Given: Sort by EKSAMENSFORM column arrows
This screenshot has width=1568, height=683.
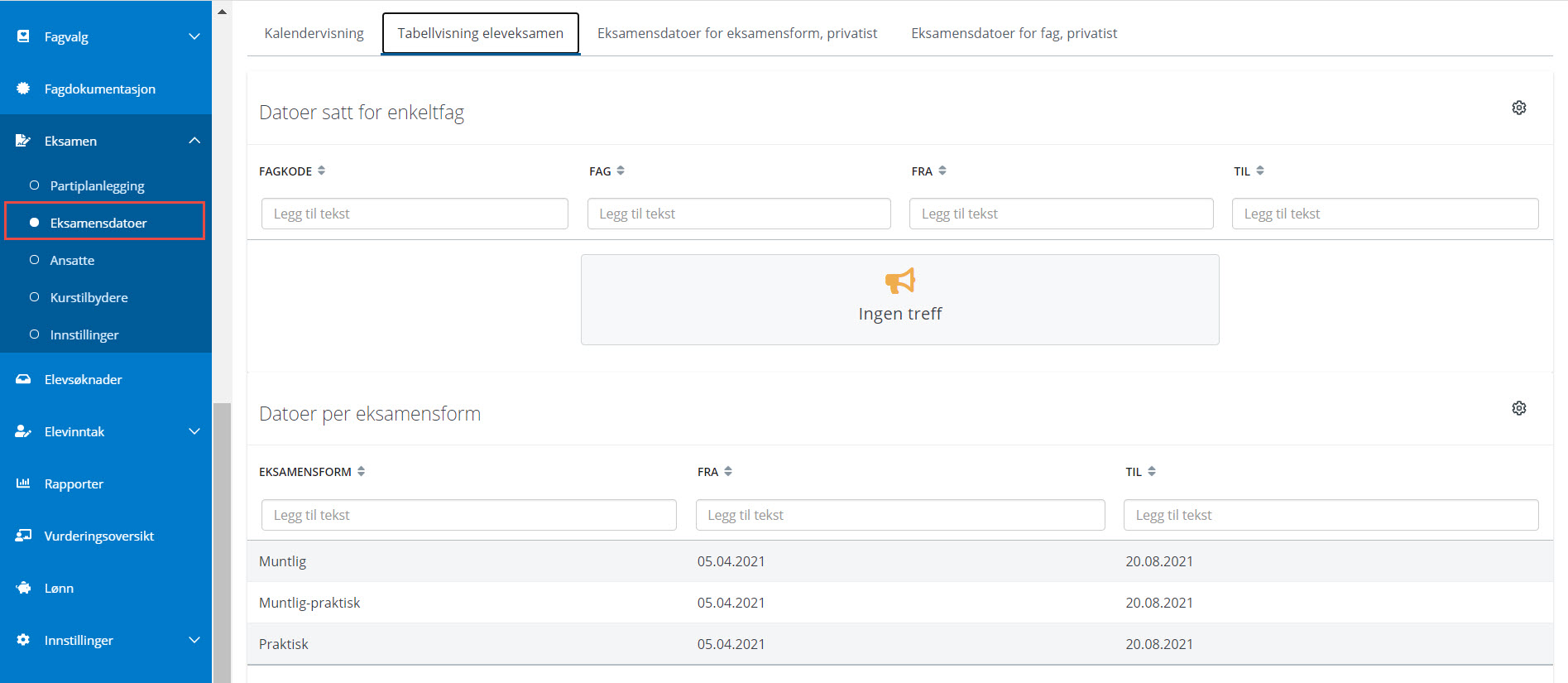Looking at the screenshot, I should (x=361, y=471).
